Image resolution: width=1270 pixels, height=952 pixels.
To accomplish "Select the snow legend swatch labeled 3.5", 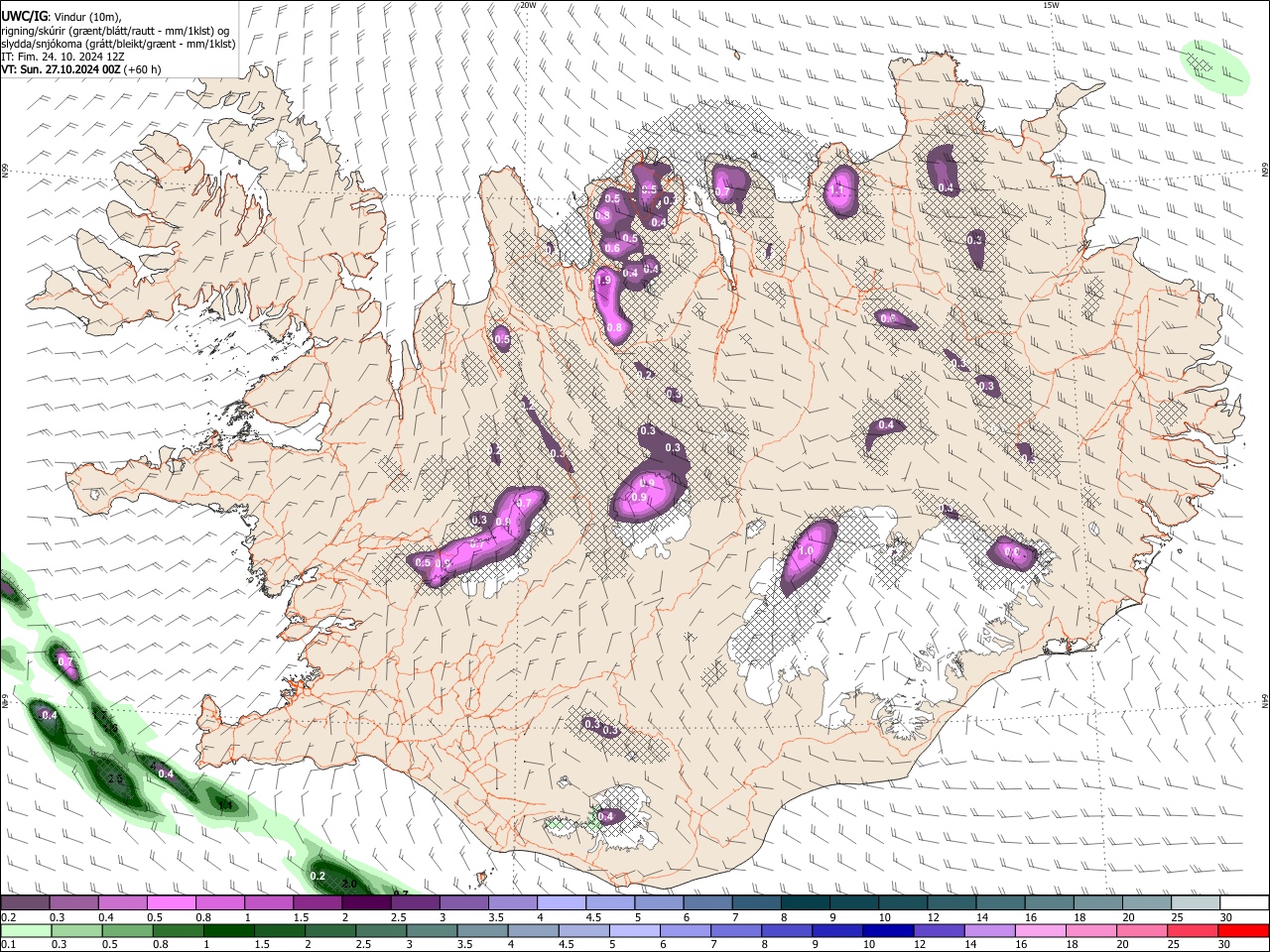I will tap(512, 903).
